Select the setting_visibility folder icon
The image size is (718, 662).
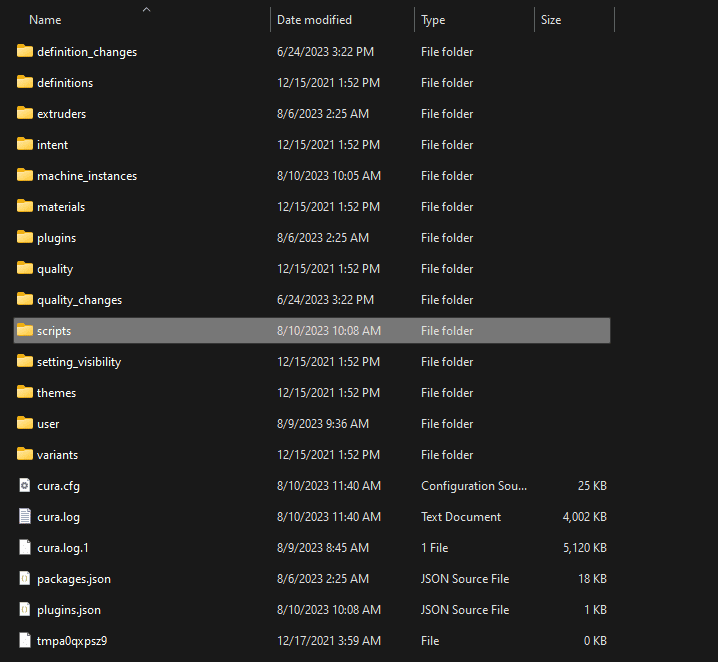25,361
